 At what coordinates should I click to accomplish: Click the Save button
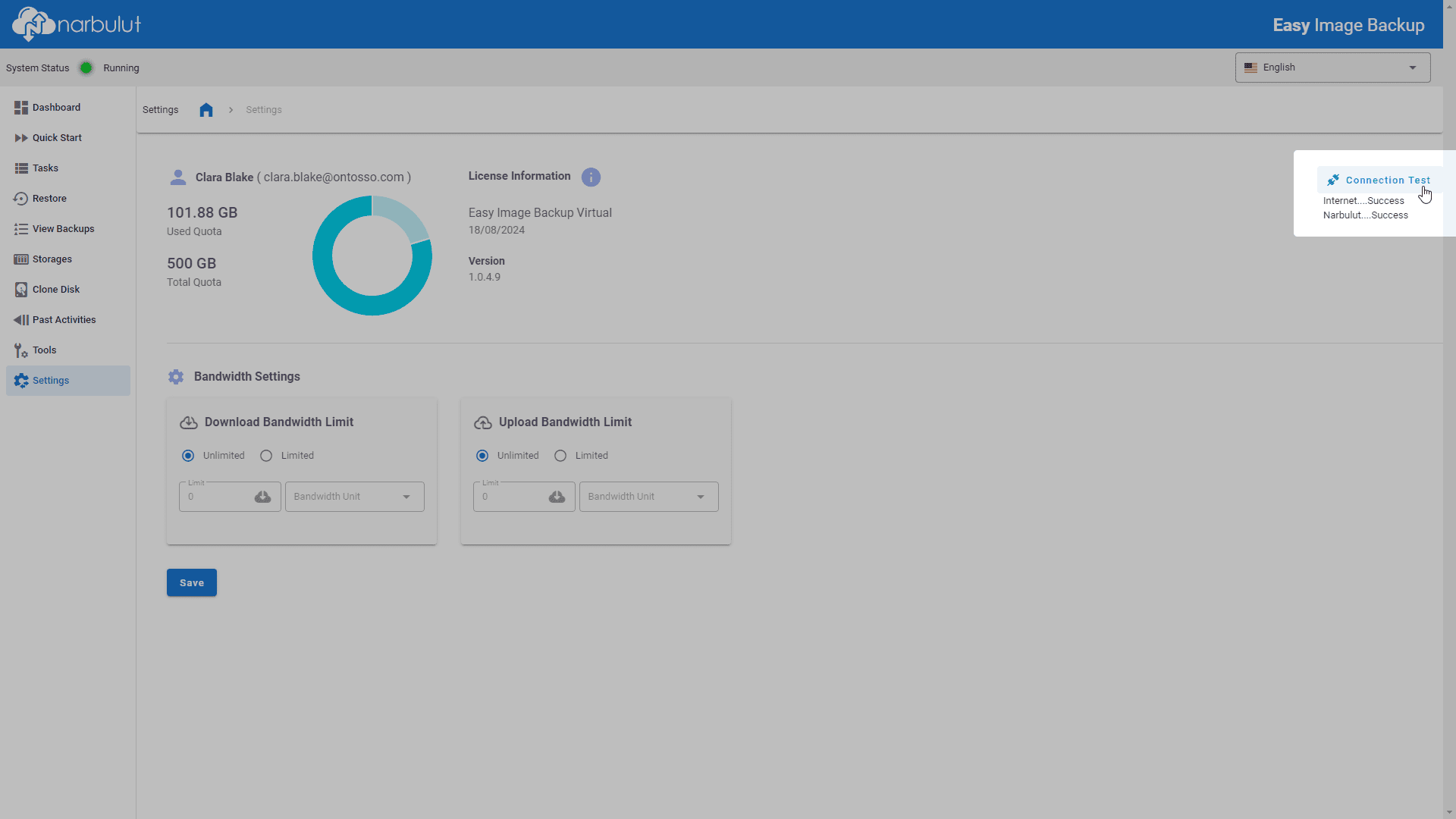point(192,582)
